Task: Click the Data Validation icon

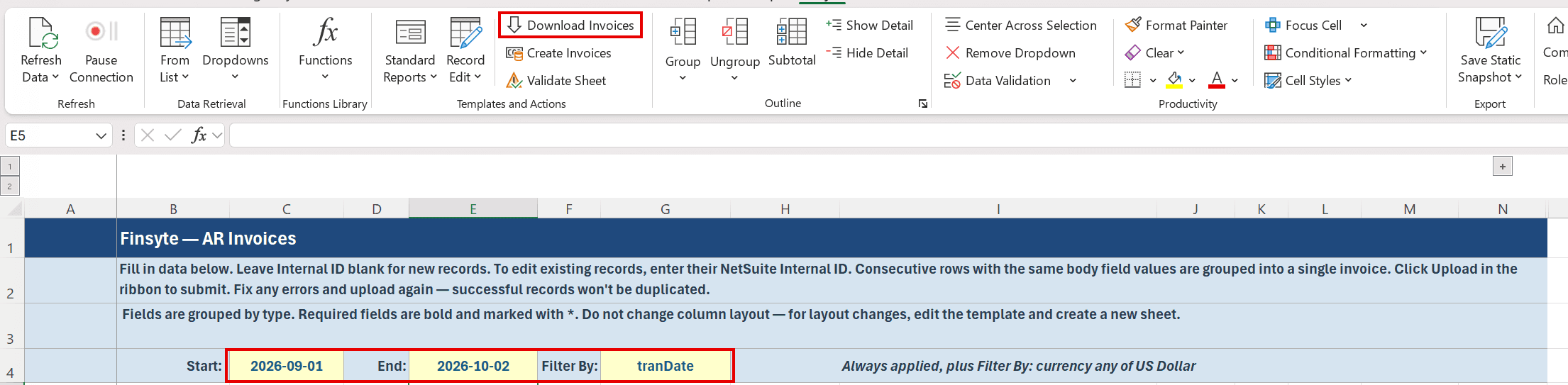Action: pyautogui.click(x=952, y=81)
